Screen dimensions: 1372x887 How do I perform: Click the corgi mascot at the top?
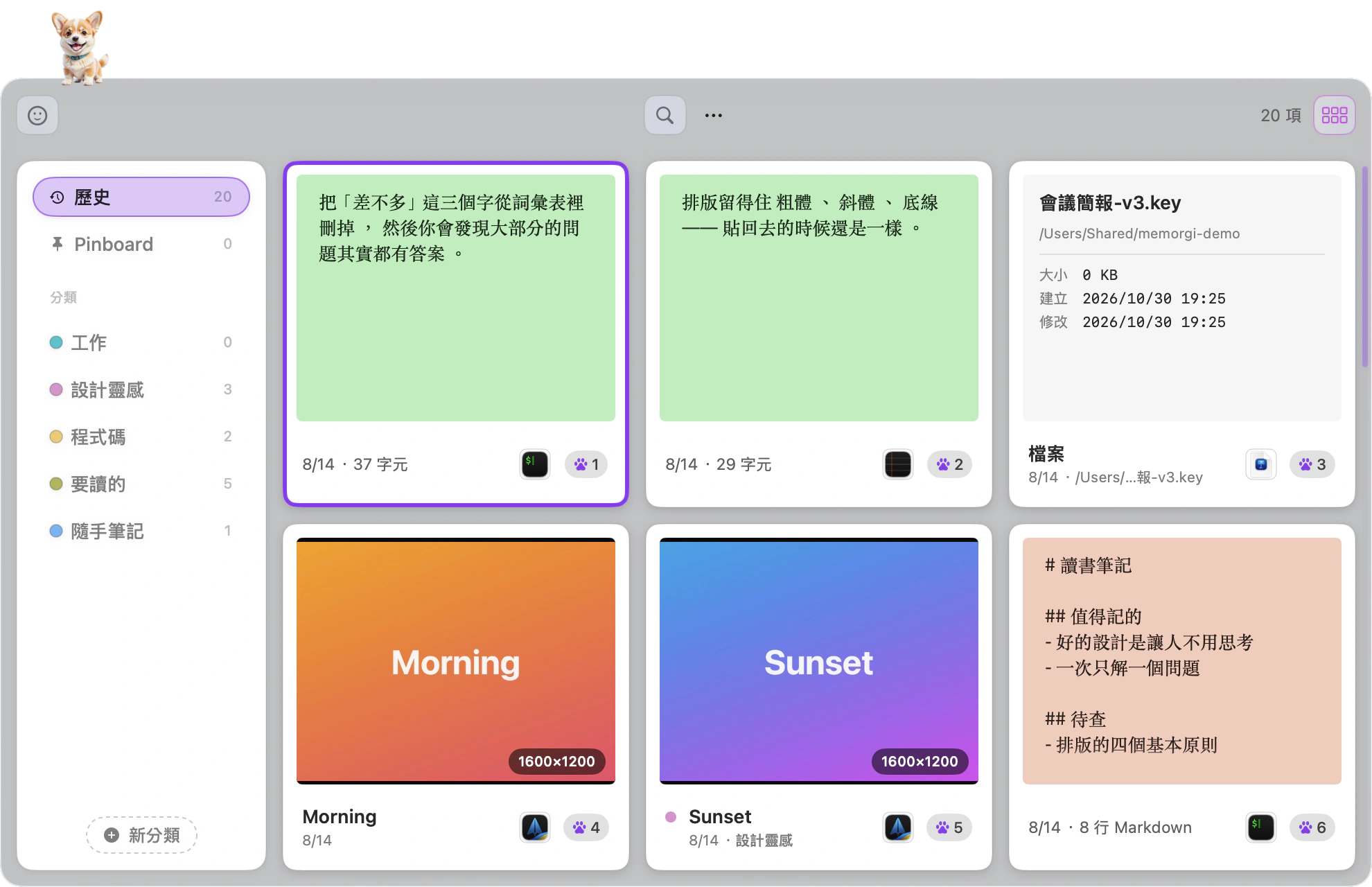(x=80, y=47)
